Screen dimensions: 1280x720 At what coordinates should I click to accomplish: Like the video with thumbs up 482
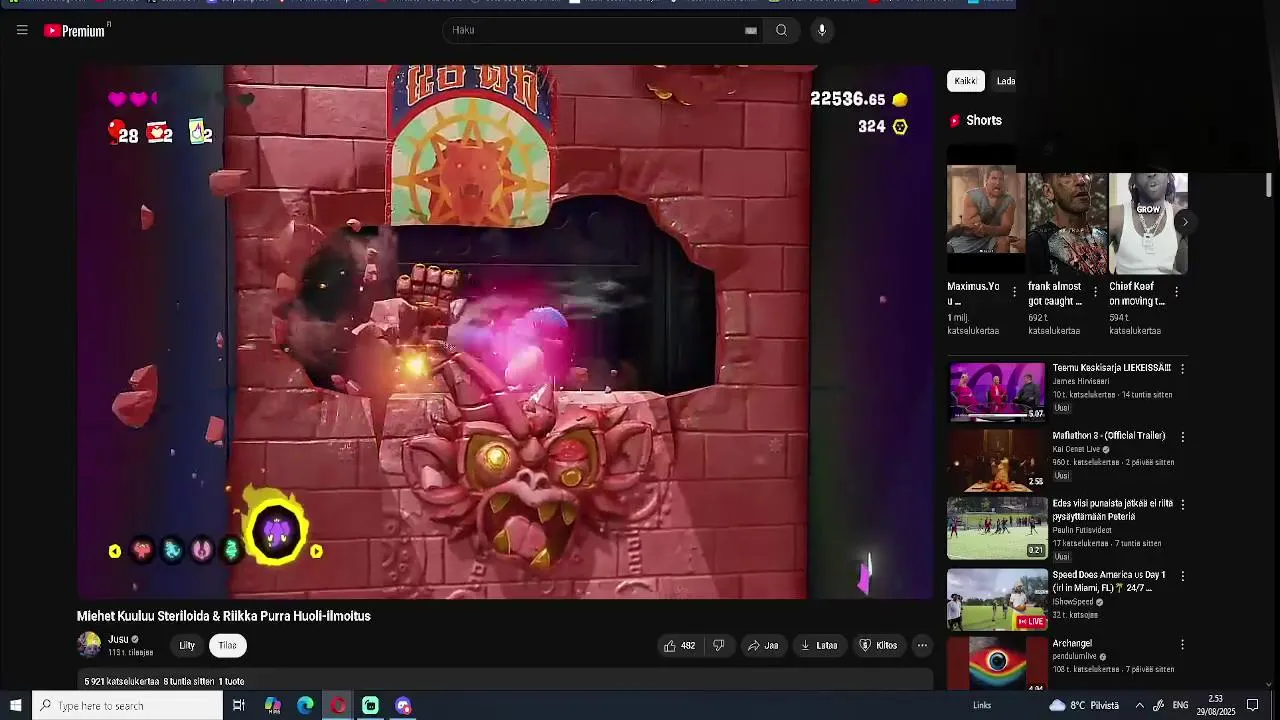tap(679, 645)
